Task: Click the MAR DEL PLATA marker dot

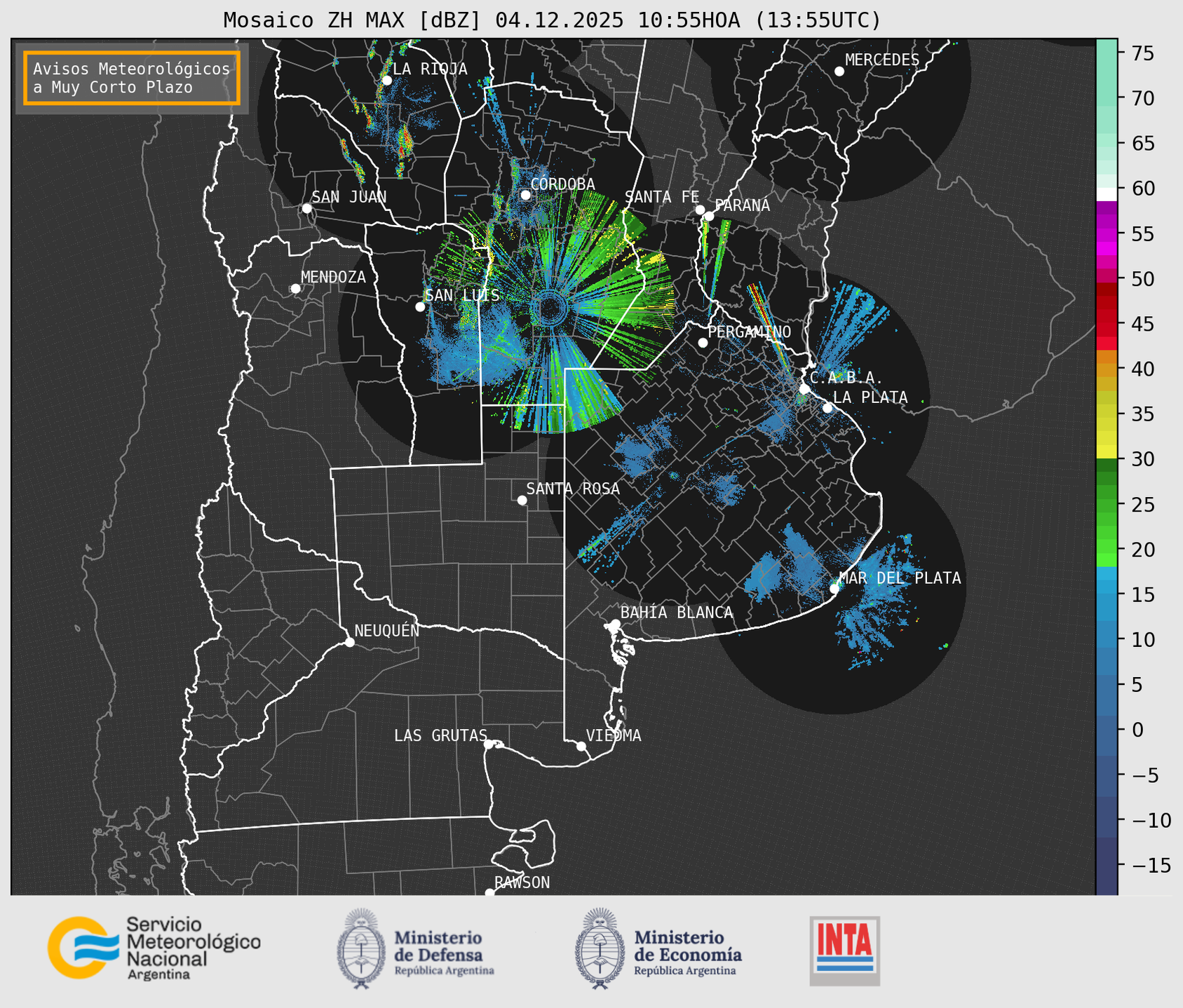Action: click(834, 589)
